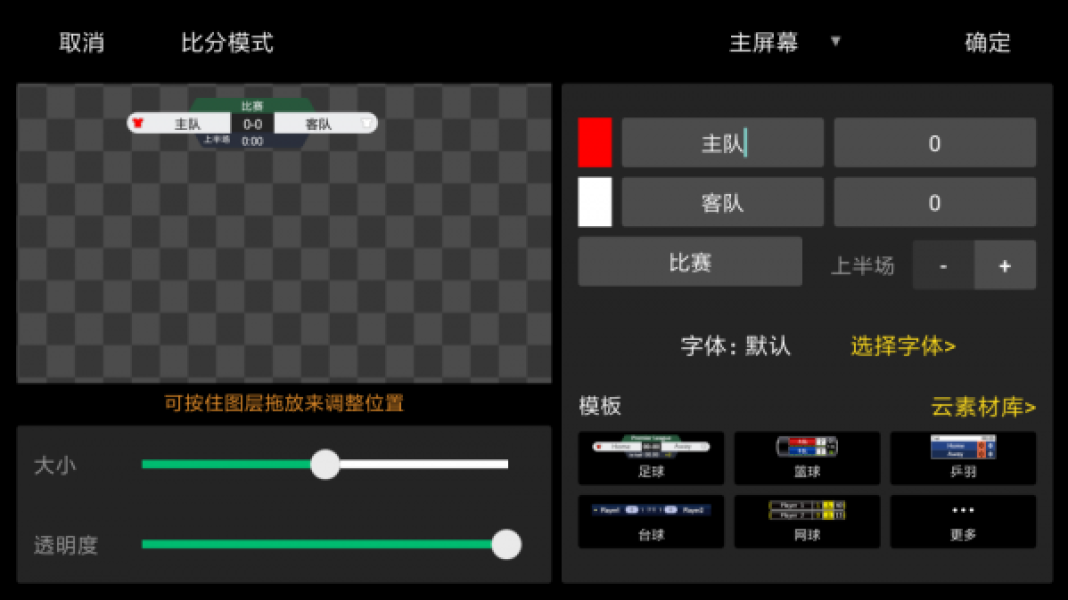
Task: Edit the home team score field
Action: [x=934, y=142]
